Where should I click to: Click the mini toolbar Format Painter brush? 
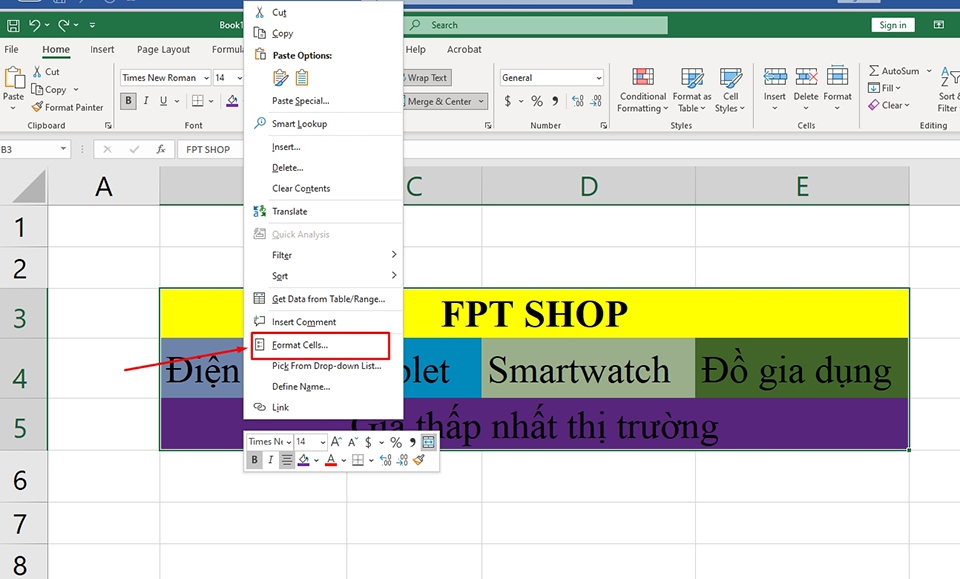419,460
